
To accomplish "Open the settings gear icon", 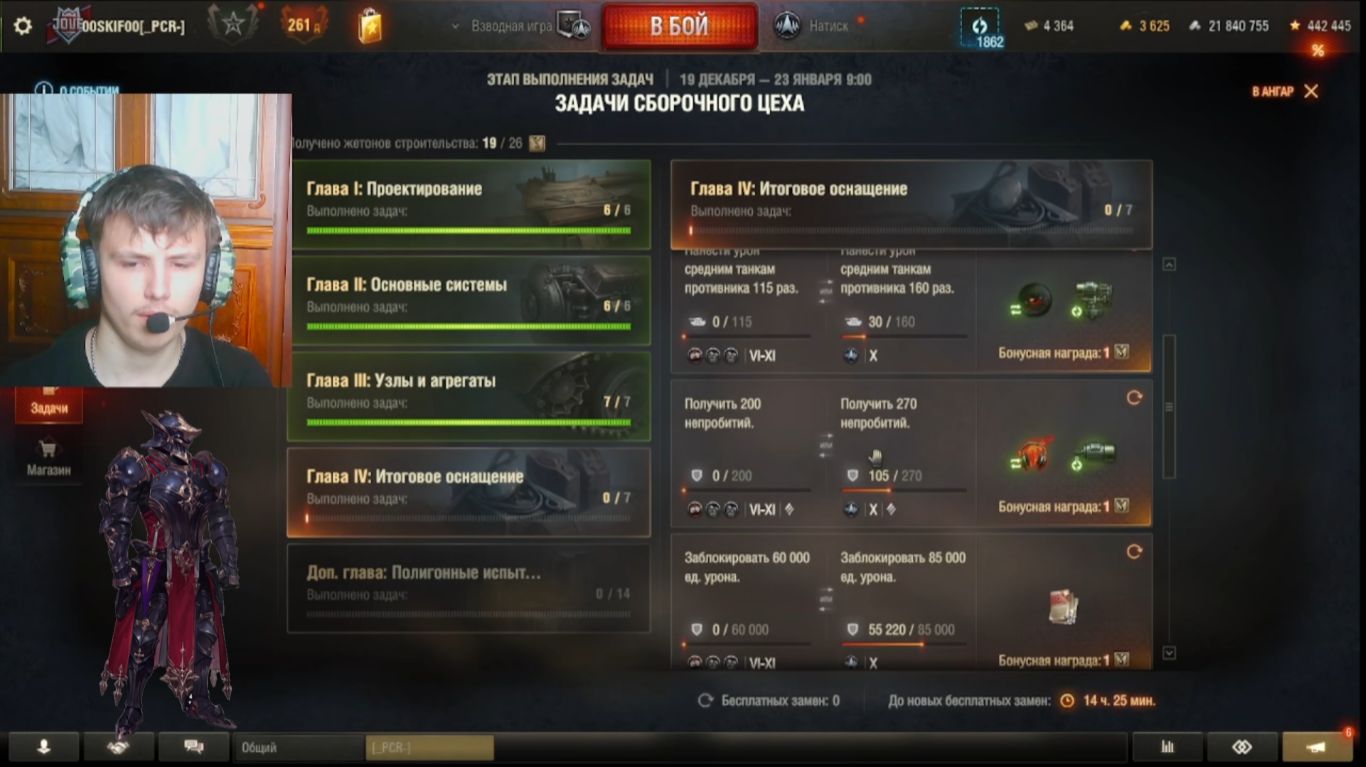I will (x=22, y=26).
